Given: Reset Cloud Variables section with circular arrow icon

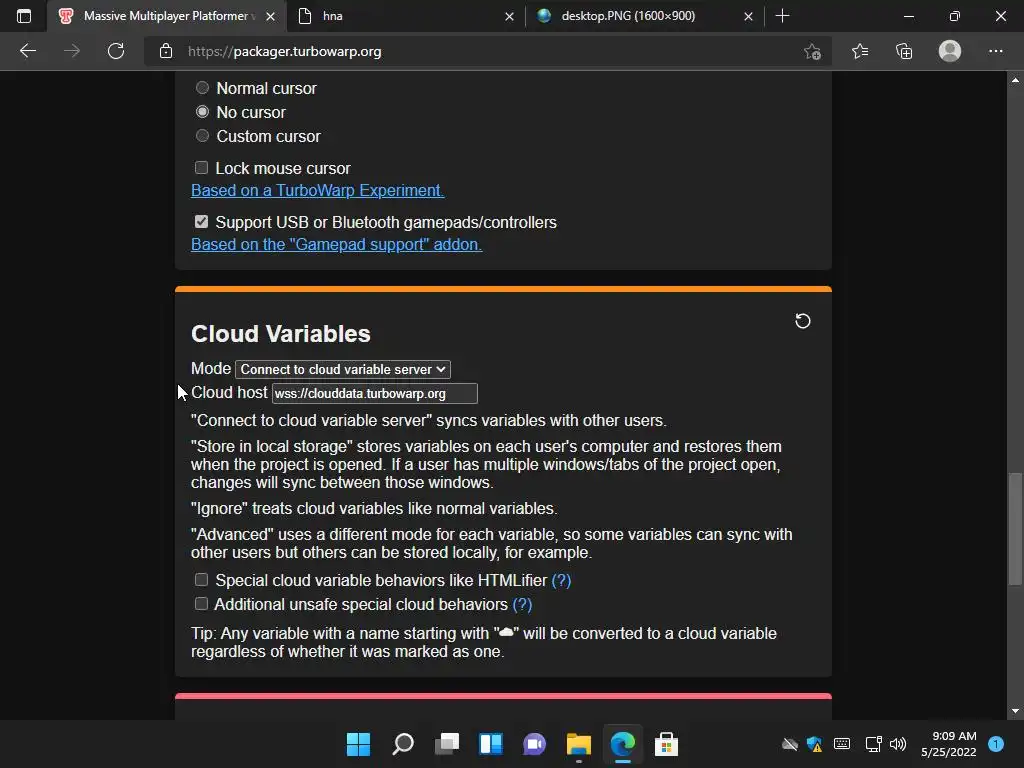Looking at the screenshot, I should pos(803,321).
